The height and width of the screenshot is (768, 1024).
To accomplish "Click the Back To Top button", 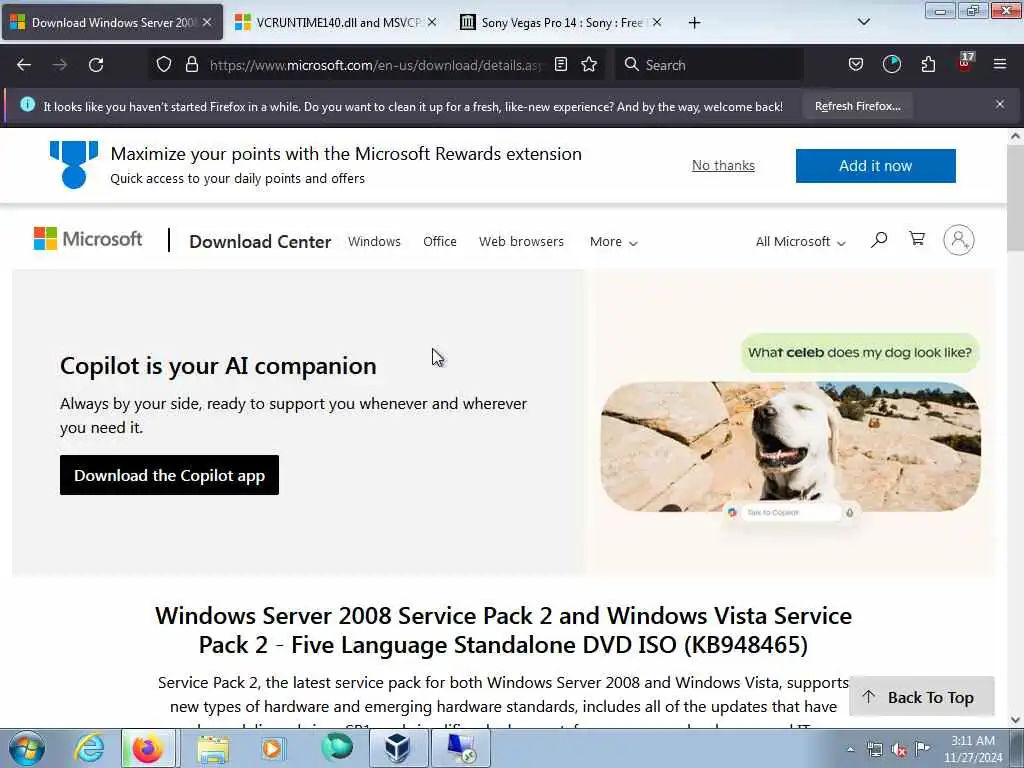I will 921,697.
